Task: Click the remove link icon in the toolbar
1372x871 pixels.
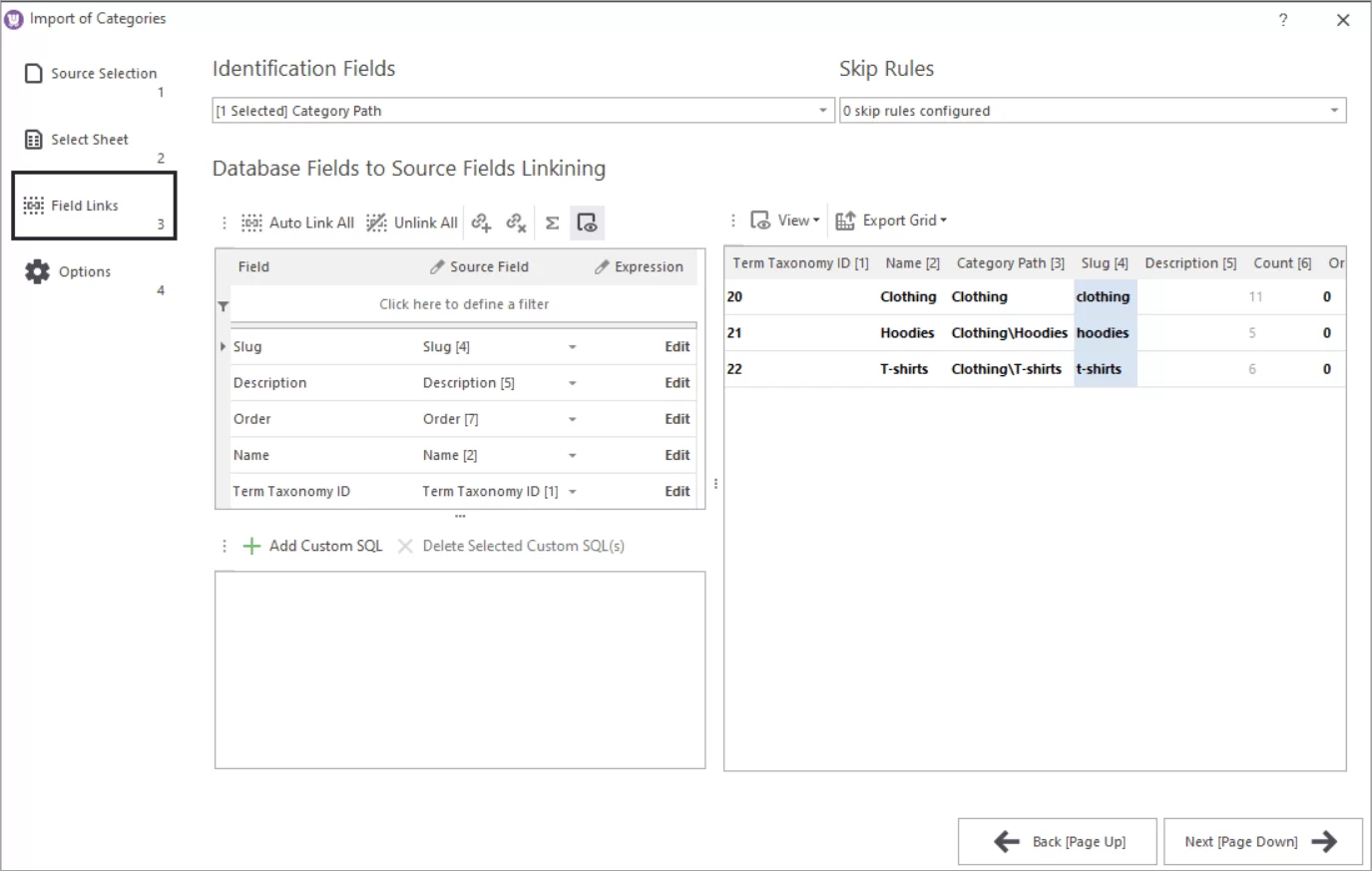Action: click(x=517, y=222)
